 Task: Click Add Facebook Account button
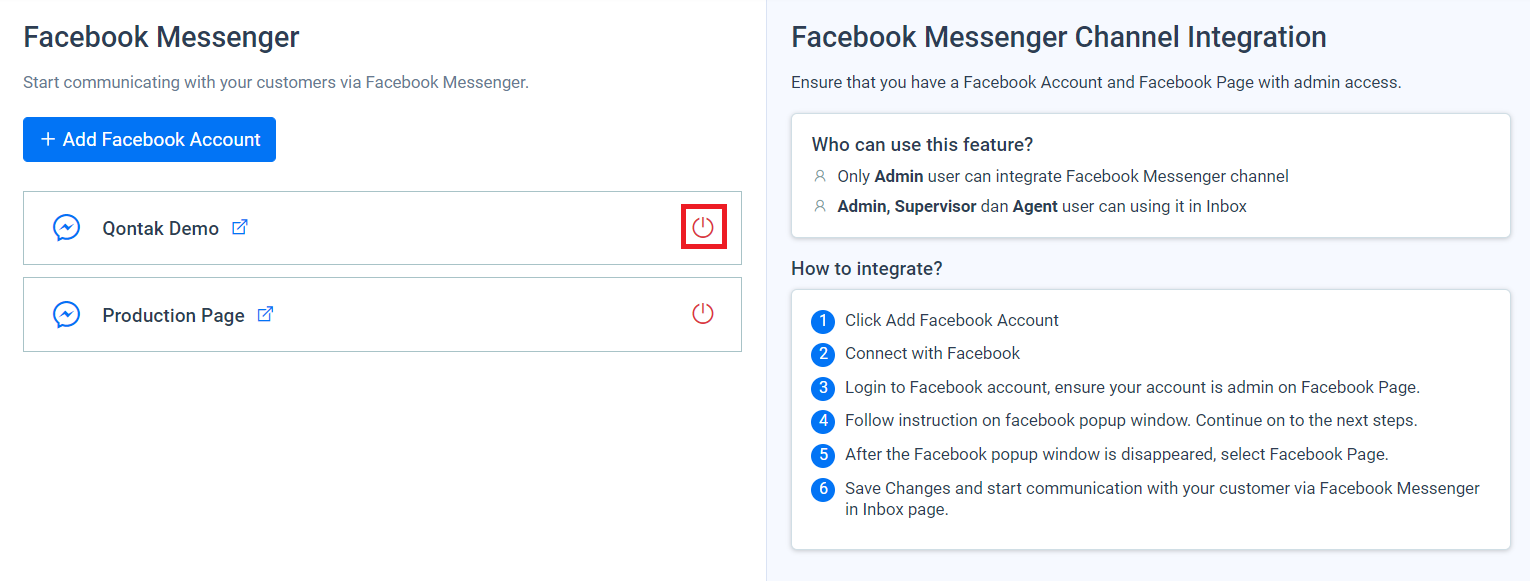(149, 140)
